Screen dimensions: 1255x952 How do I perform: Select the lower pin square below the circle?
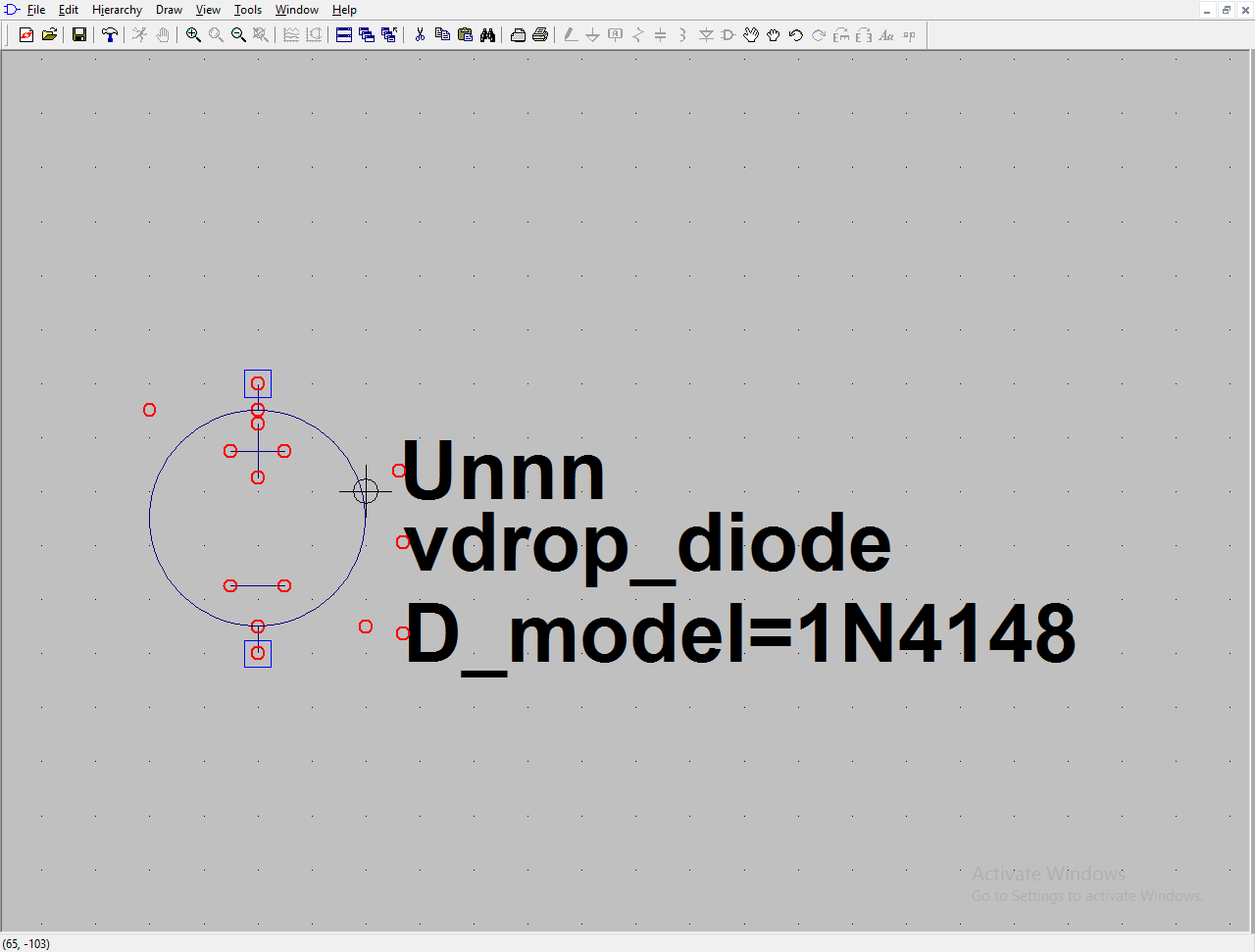tap(258, 654)
